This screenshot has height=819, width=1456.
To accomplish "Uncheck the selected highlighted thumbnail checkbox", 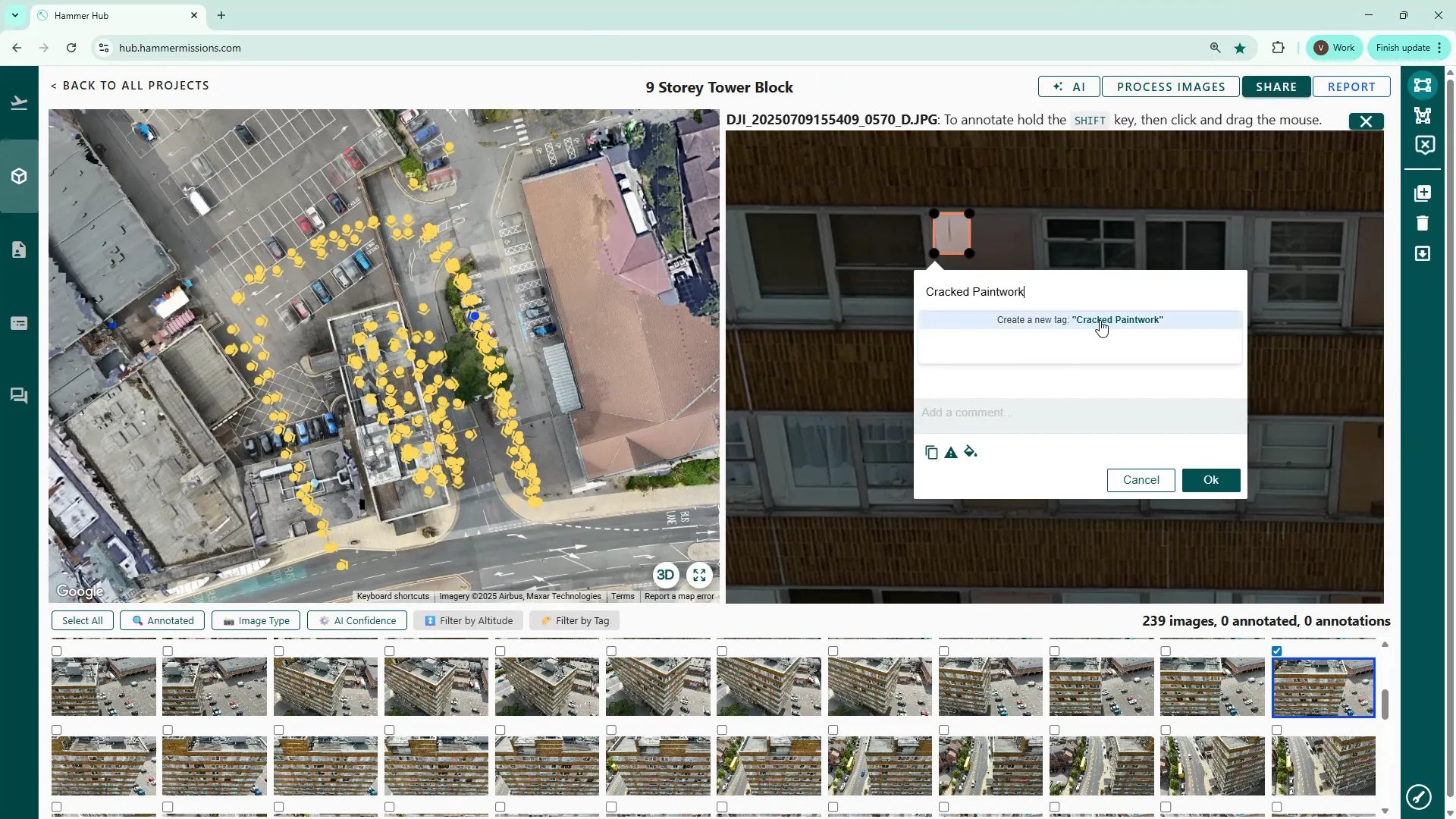I will pyautogui.click(x=1277, y=651).
